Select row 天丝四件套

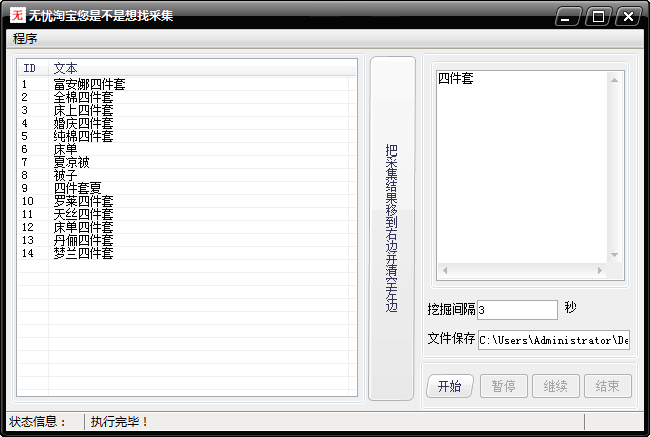[x=187, y=214]
